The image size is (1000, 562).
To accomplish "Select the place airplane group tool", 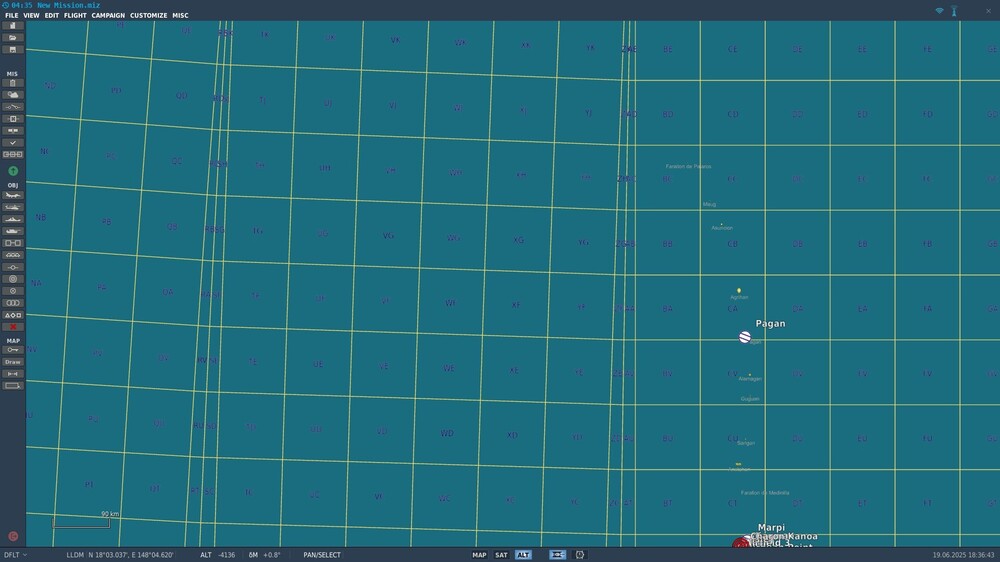I will tap(13, 195).
